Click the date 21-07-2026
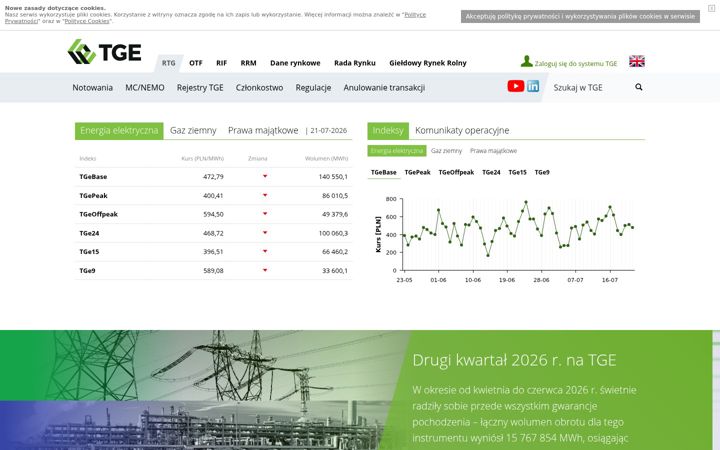Viewport: 720px width, 450px height. coord(328,130)
